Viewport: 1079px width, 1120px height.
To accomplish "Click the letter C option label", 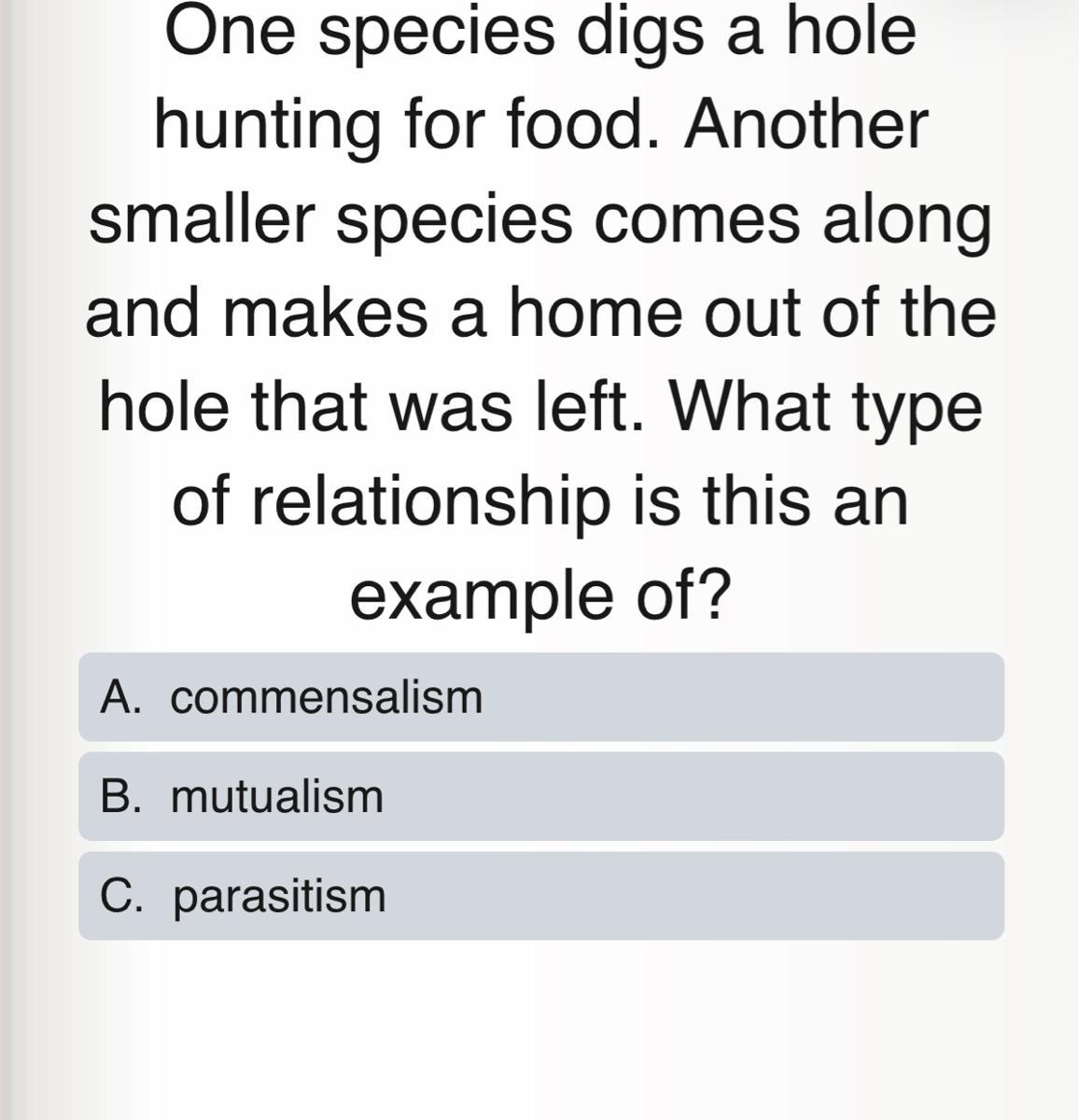I will click(118, 896).
